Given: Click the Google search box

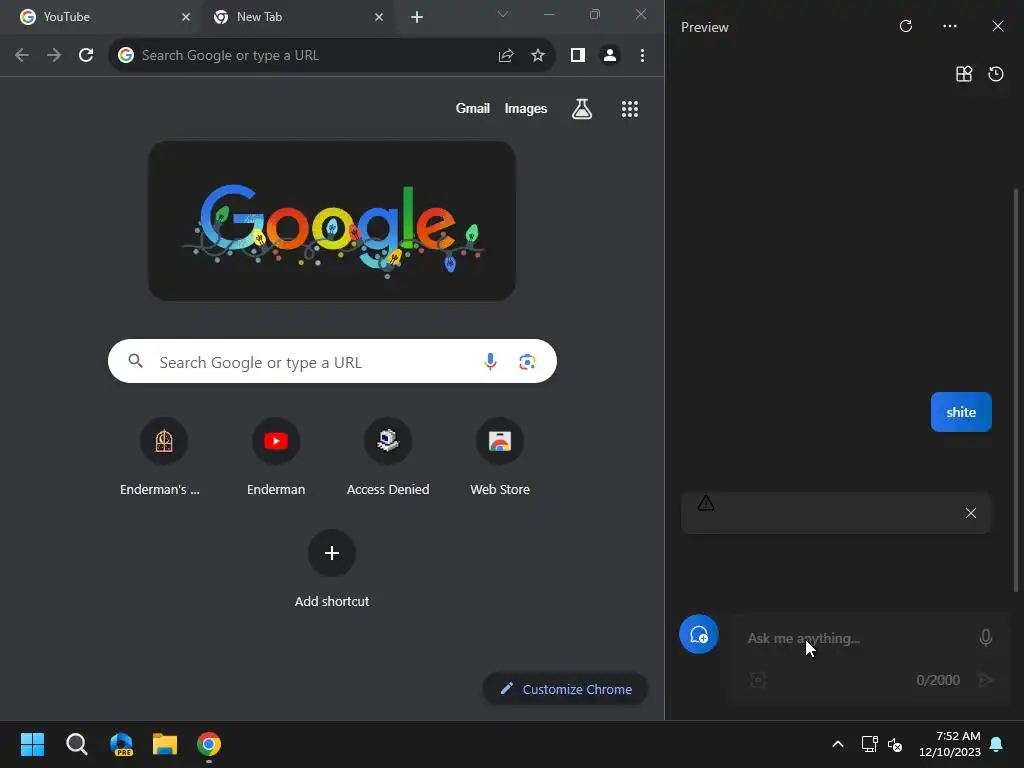Looking at the screenshot, I should click(x=332, y=361).
